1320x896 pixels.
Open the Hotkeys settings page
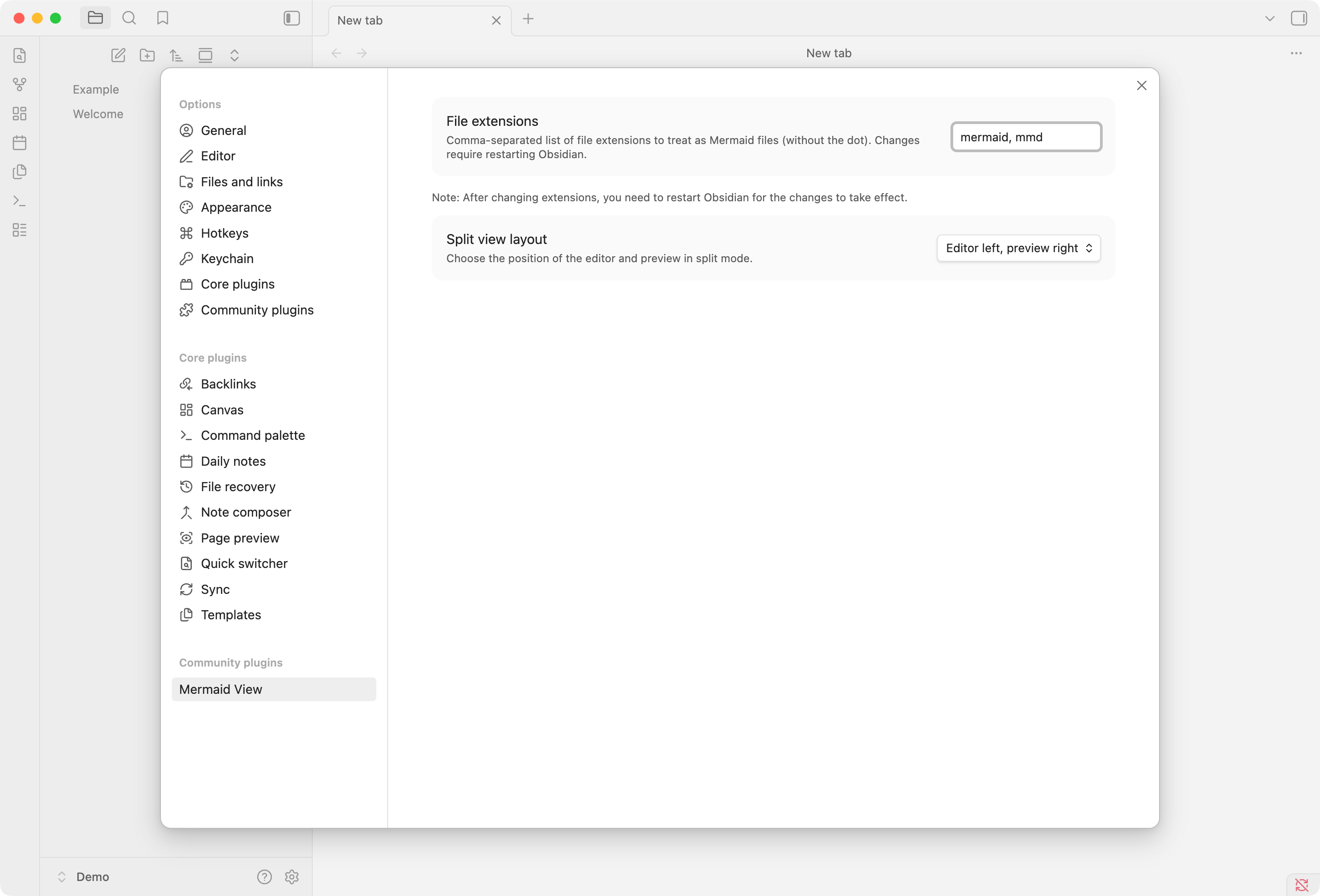(225, 233)
